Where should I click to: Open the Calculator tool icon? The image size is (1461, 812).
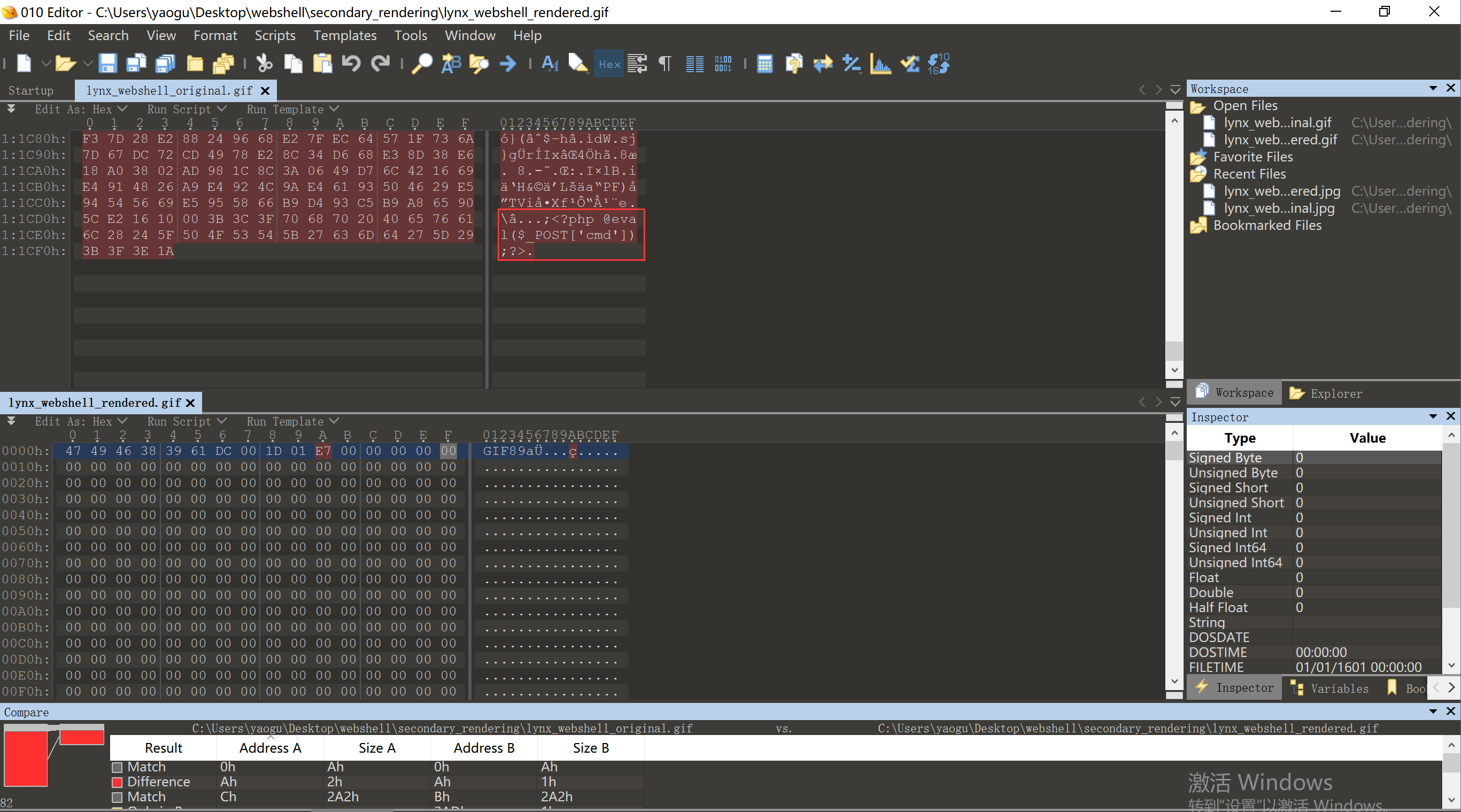click(x=764, y=64)
